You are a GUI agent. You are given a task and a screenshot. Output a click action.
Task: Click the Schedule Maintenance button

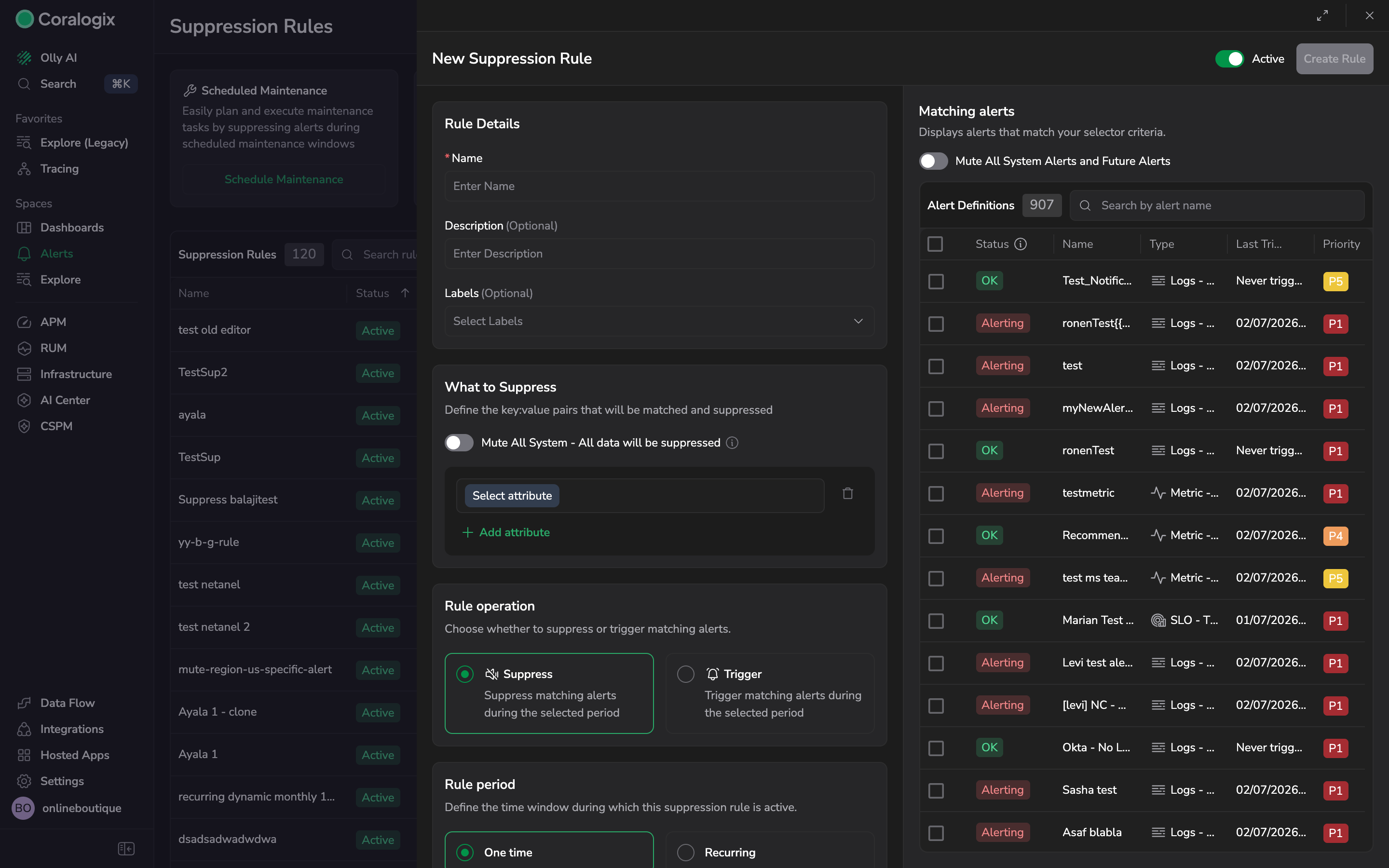[x=284, y=179]
